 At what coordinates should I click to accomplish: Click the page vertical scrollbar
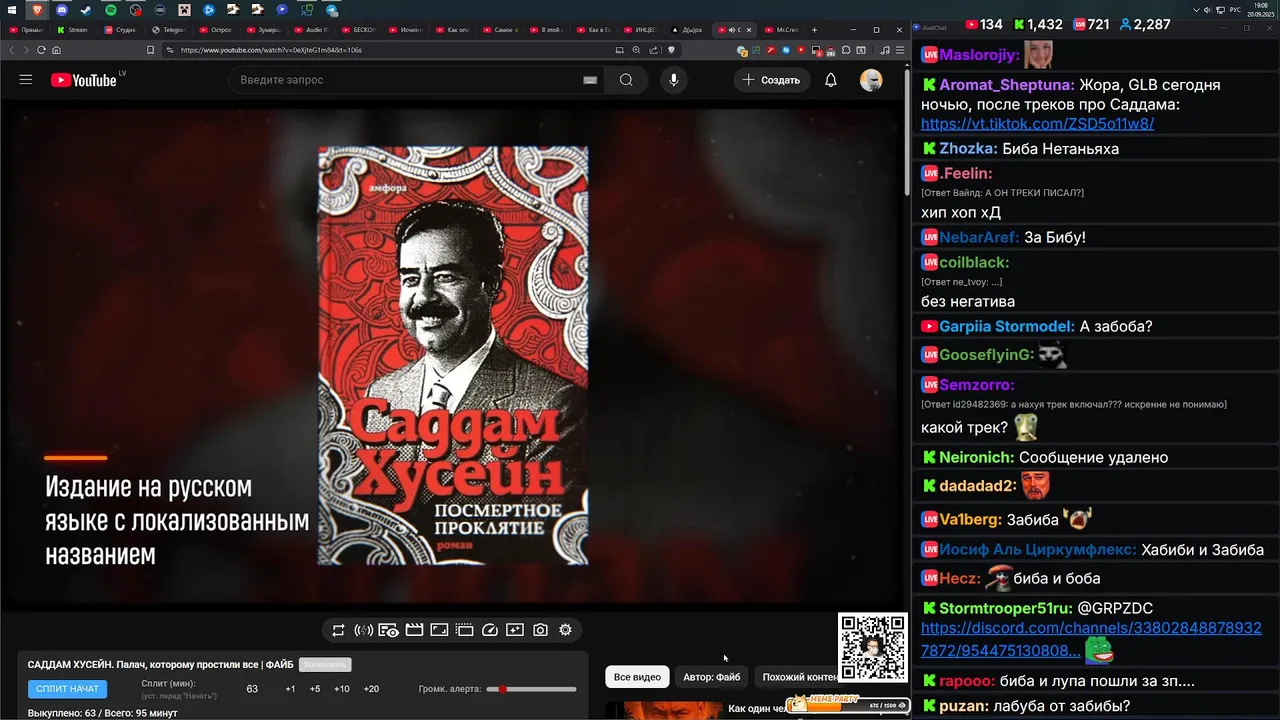tap(907, 130)
